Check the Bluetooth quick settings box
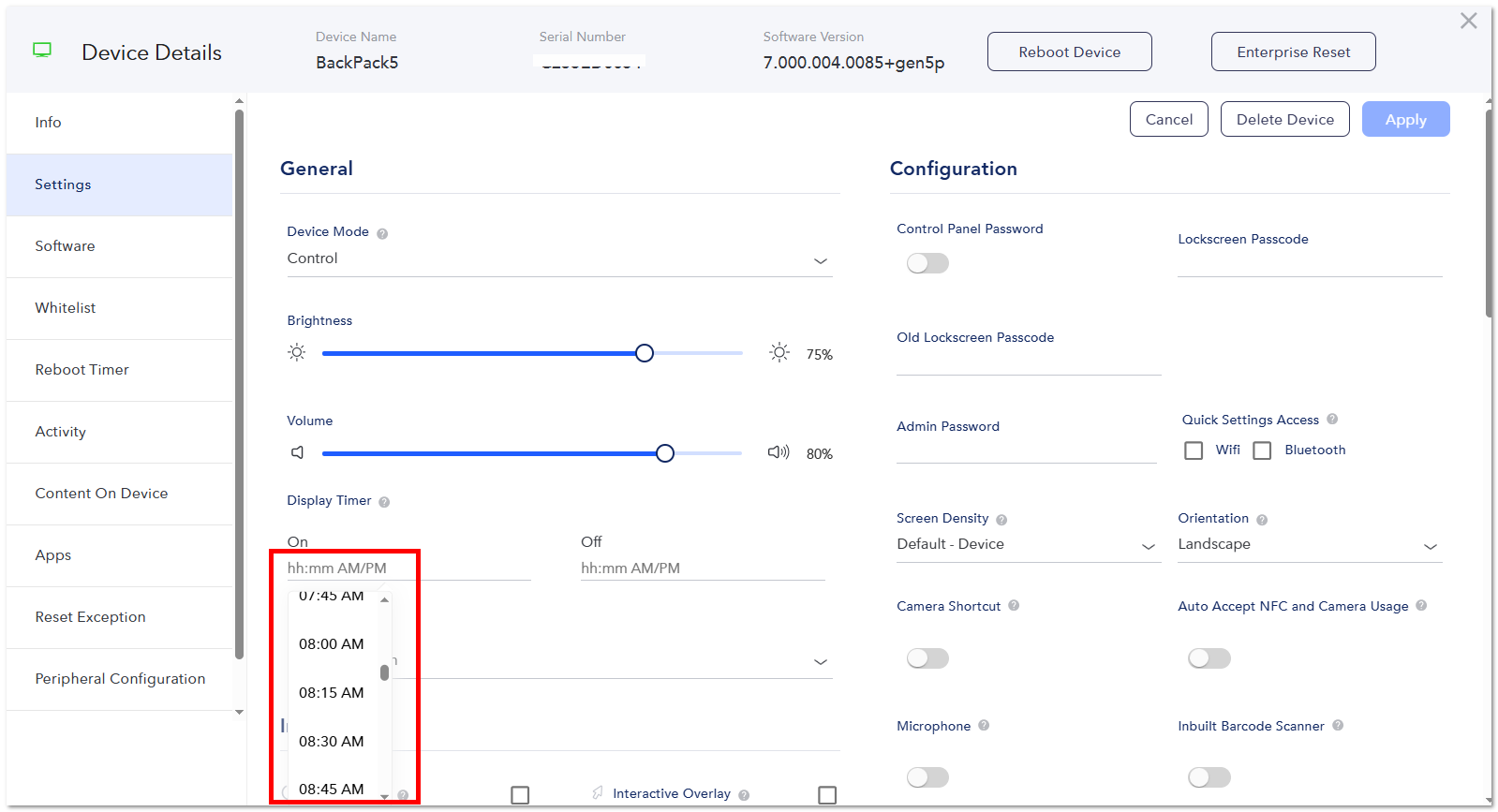The width and height of the screenshot is (1498, 812). click(1262, 450)
